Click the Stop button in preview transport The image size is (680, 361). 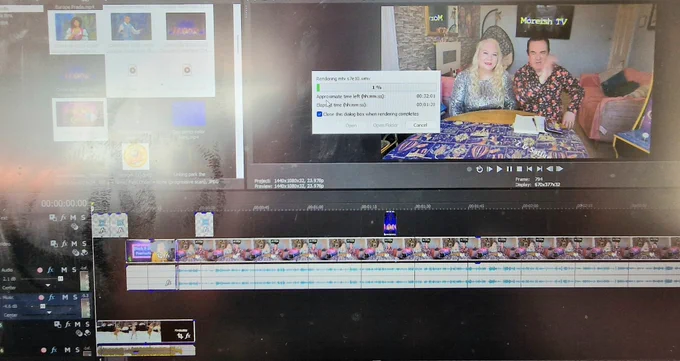pyautogui.click(x=519, y=169)
